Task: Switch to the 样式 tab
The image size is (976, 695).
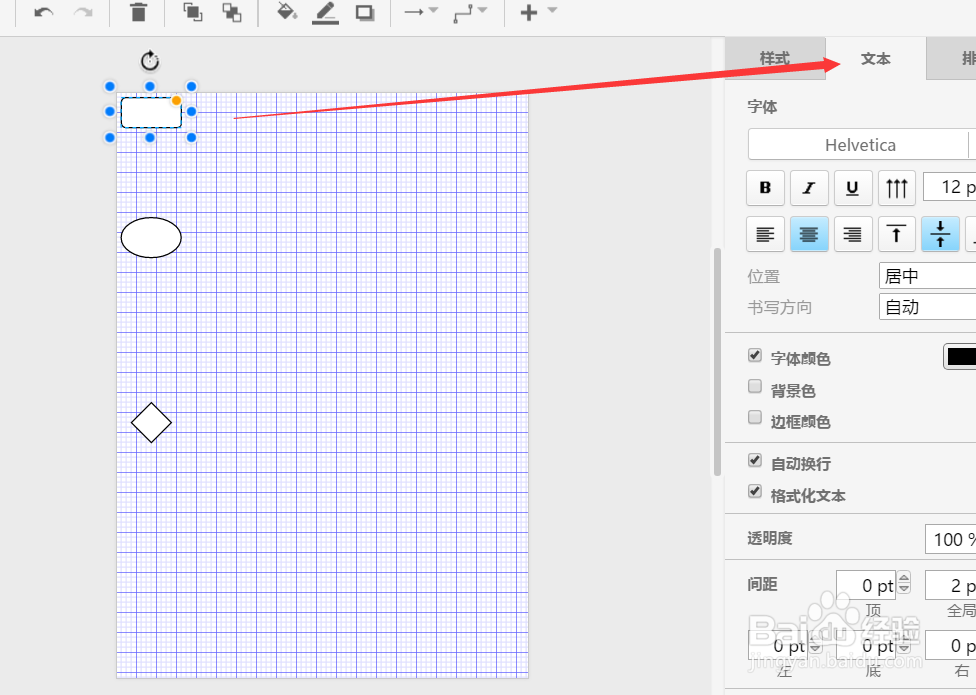Action: point(775,58)
